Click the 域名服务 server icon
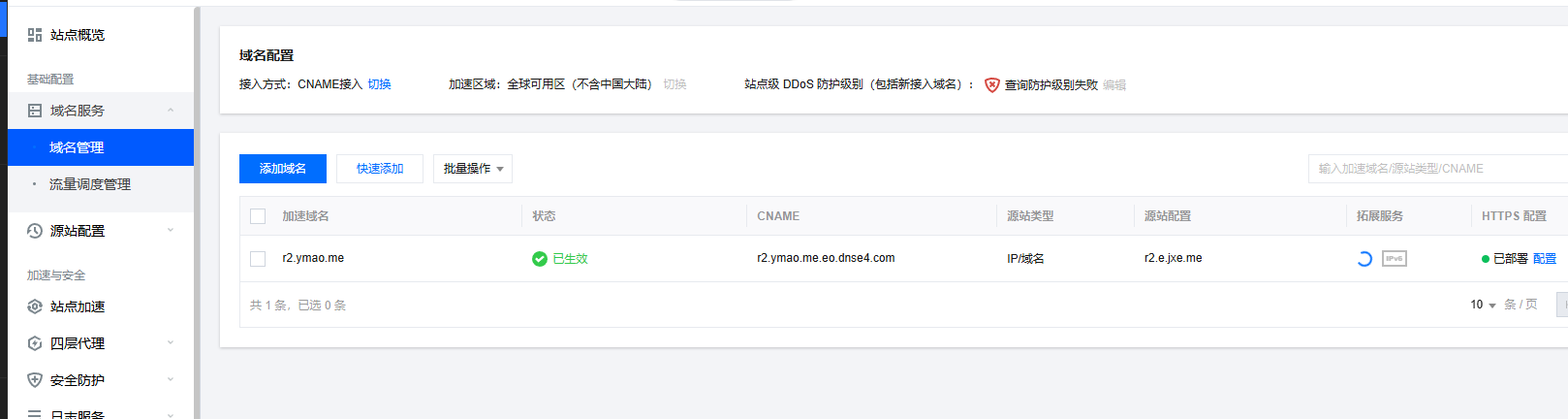This screenshot has height=419, width=1568. tap(35, 111)
